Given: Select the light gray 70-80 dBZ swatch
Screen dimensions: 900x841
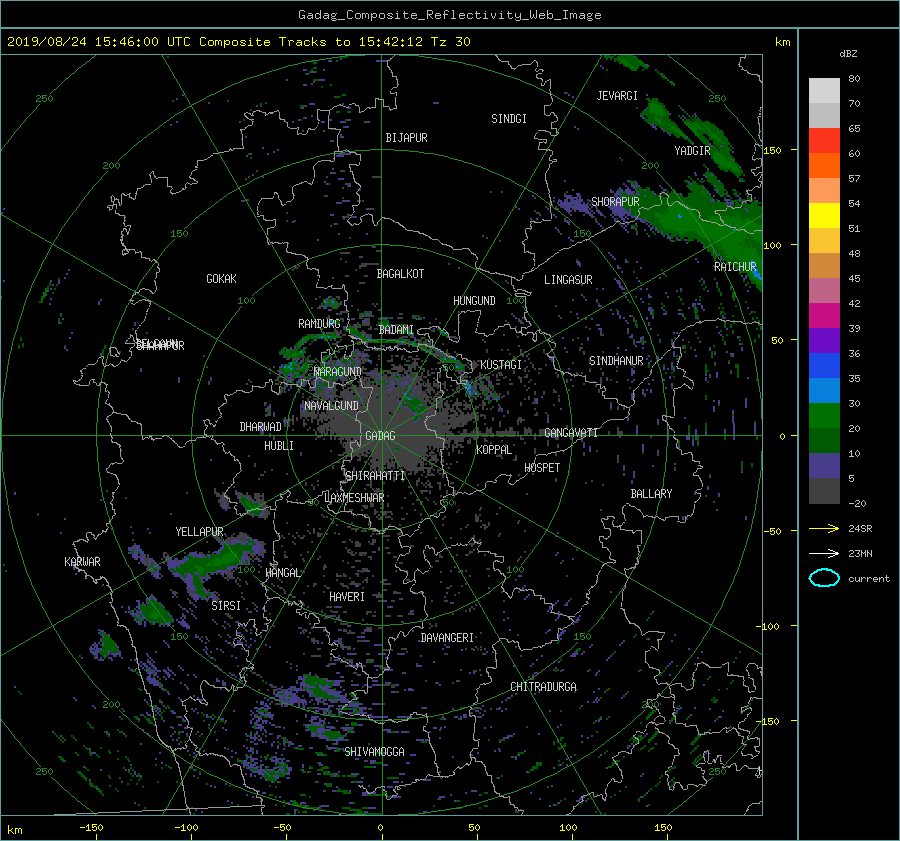Looking at the screenshot, I should coord(824,91).
